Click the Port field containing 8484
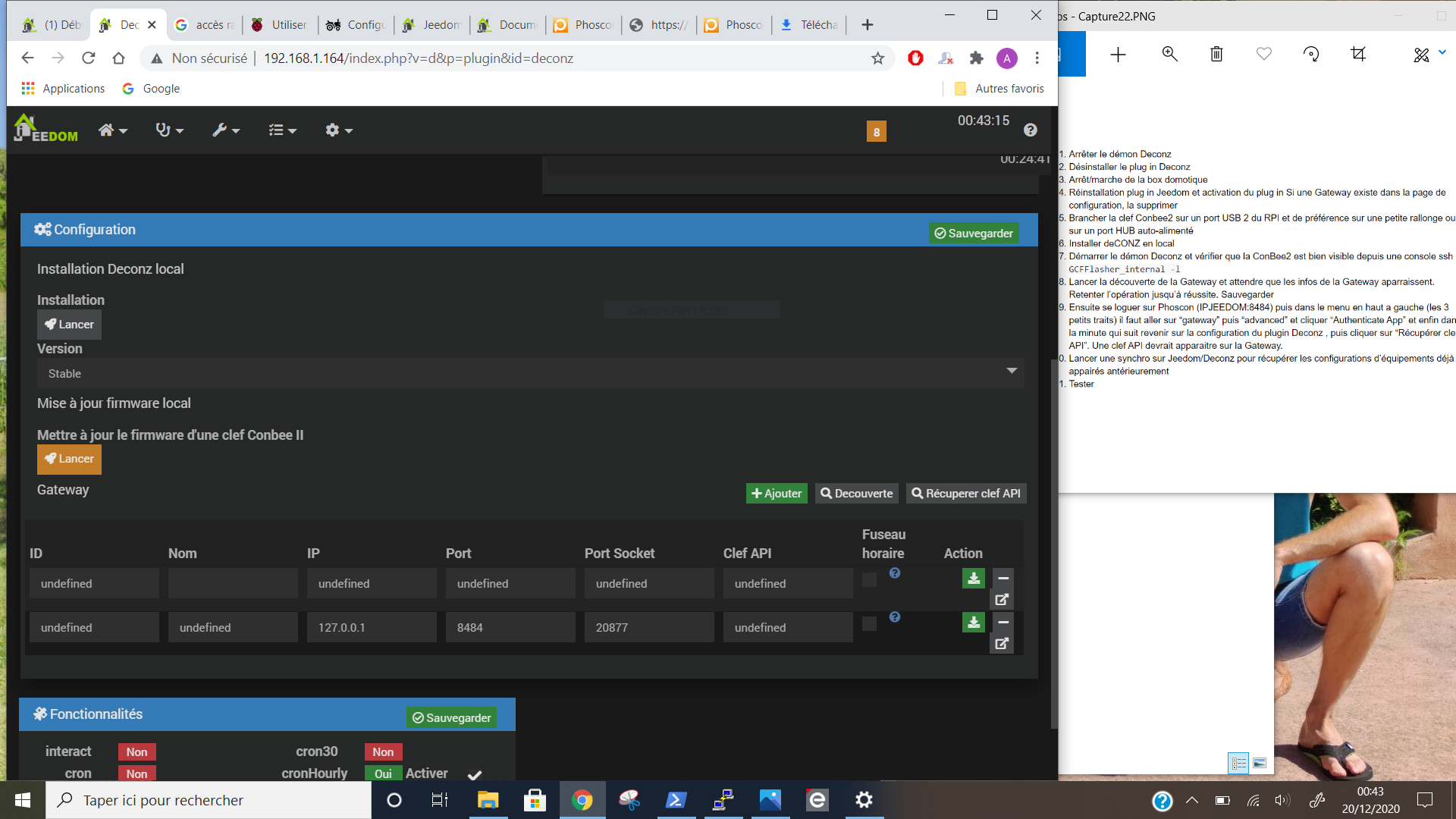This screenshot has width=1456, height=819. (x=510, y=628)
